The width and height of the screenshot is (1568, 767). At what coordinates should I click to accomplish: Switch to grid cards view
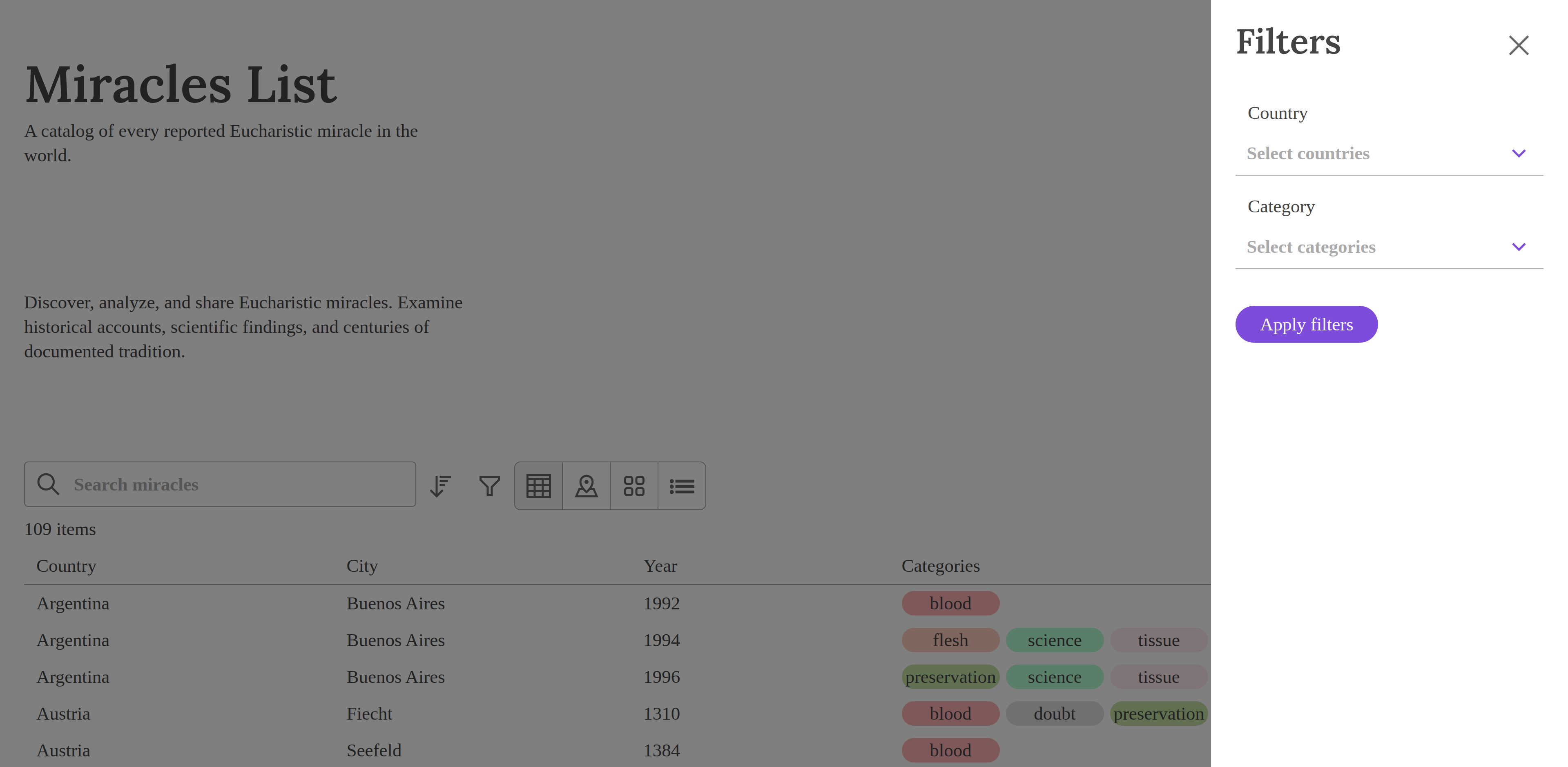(x=633, y=486)
